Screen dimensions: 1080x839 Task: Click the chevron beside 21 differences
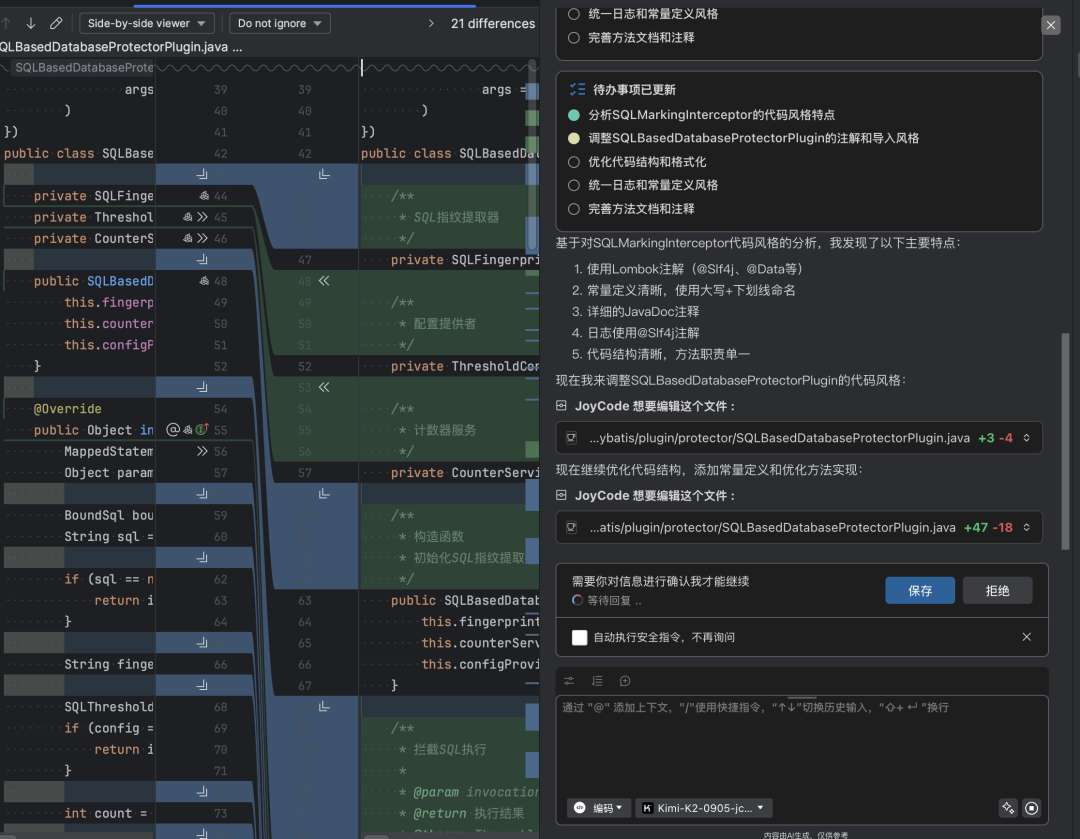point(431,23)
